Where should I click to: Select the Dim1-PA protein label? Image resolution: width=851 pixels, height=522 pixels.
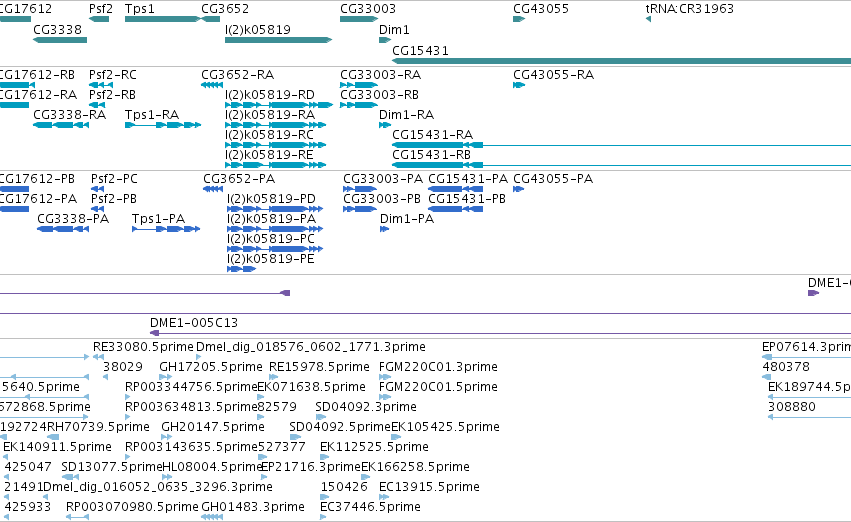tap(407, 219)
